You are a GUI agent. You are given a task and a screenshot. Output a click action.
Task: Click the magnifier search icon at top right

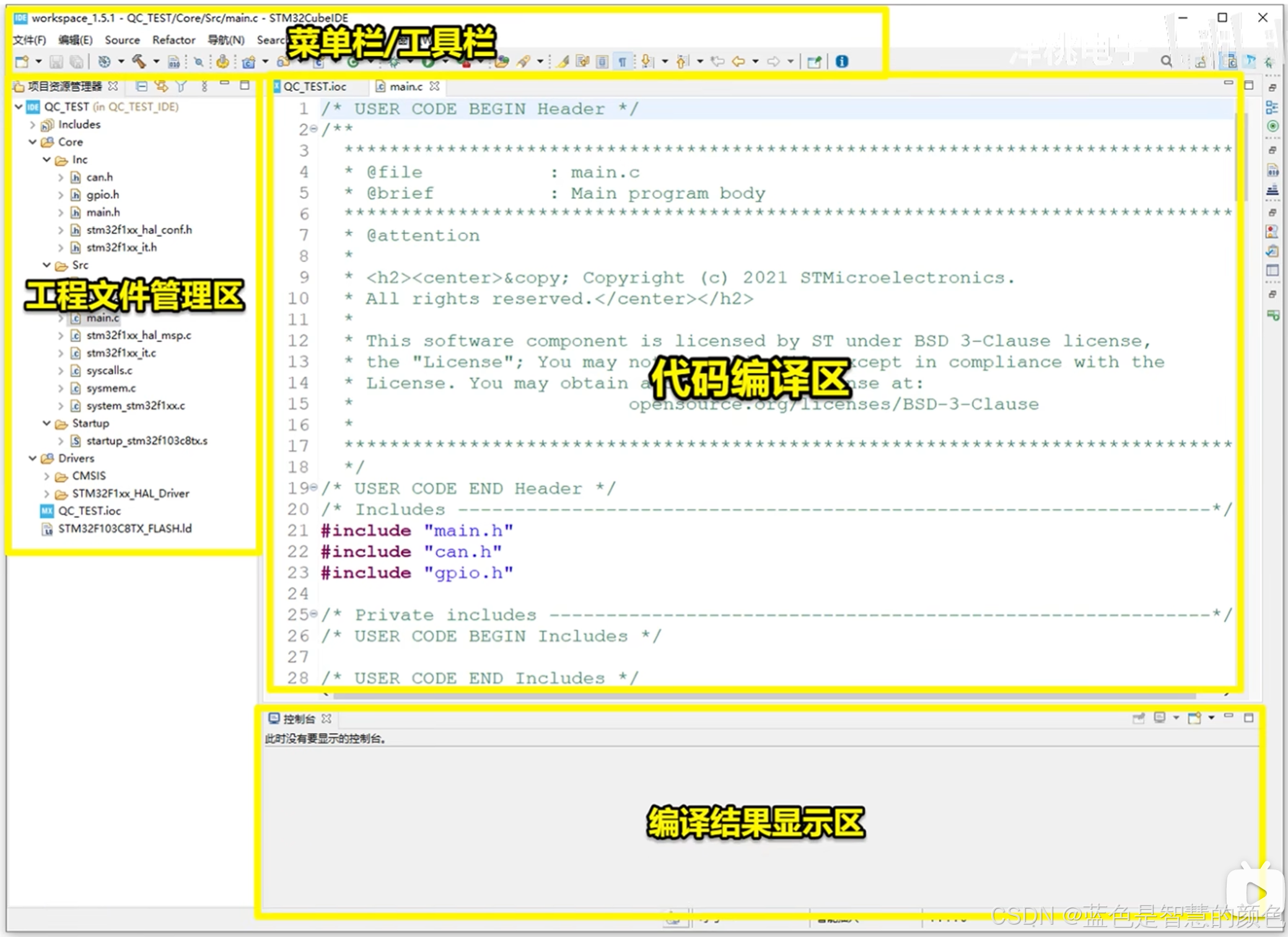tap(1166, 61)
